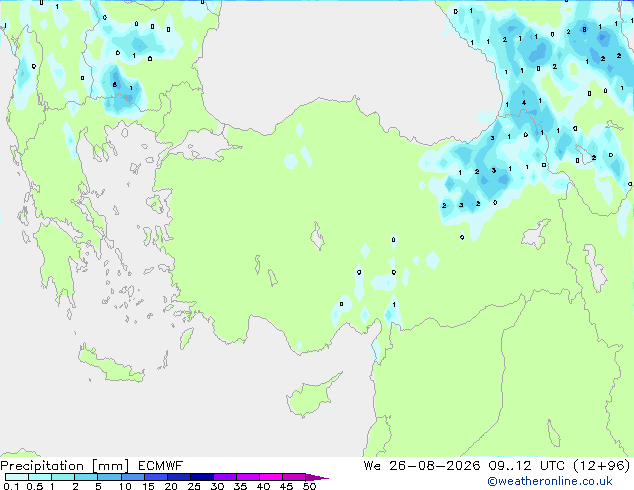
Task: Click the 25–30 mm dark blue swatch
Action: pos(202,477)
